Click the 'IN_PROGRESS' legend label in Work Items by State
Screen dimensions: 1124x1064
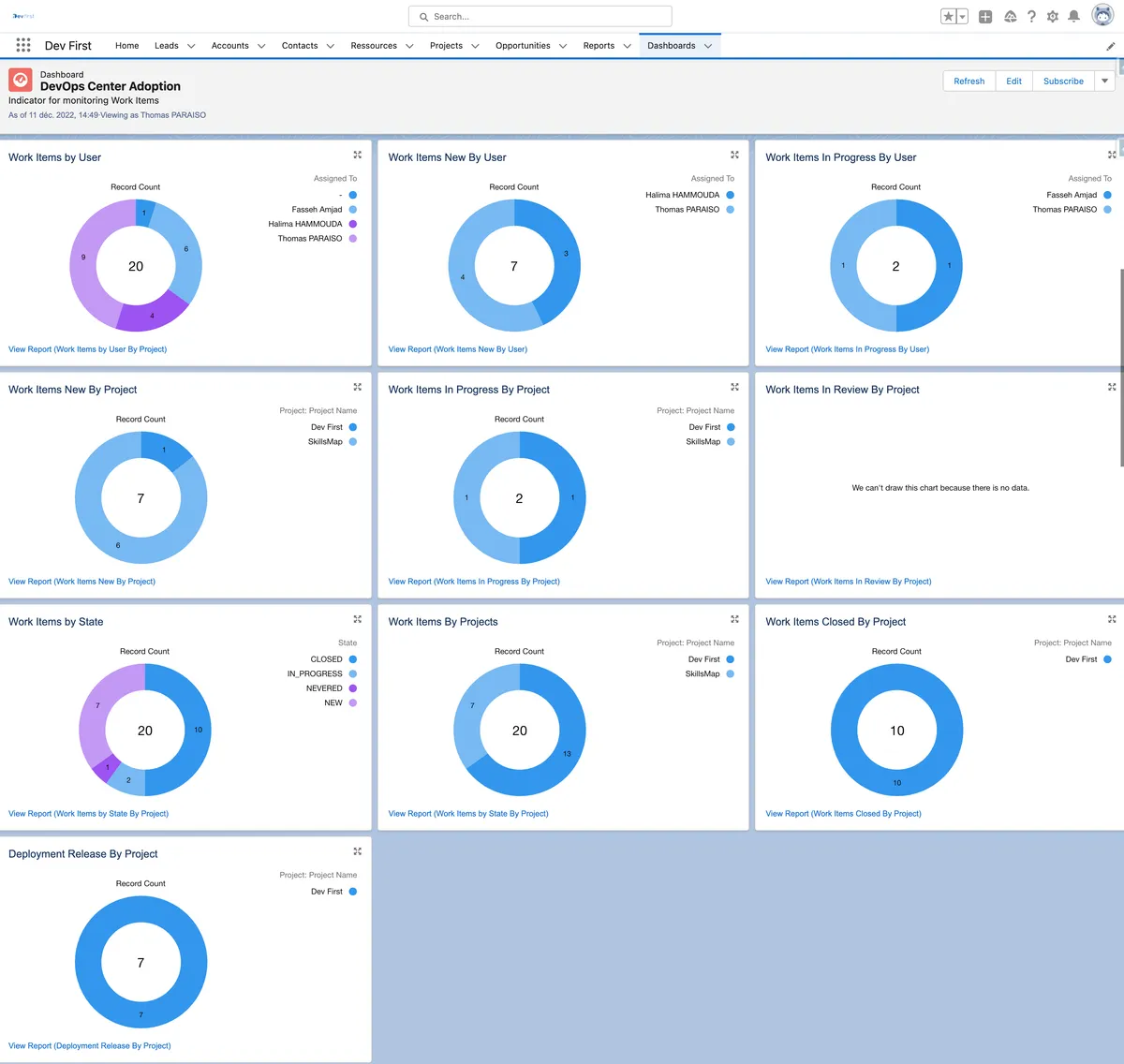(315, 674)
